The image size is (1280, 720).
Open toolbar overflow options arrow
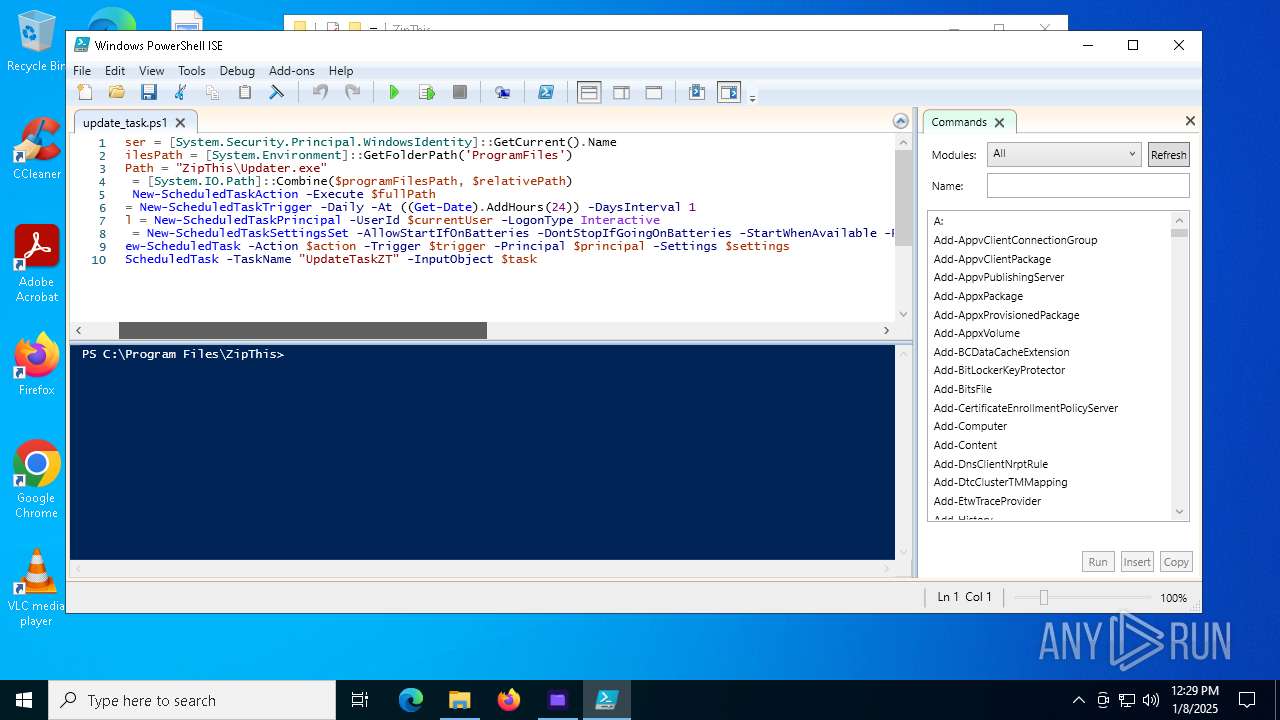[x=752, y=97]
